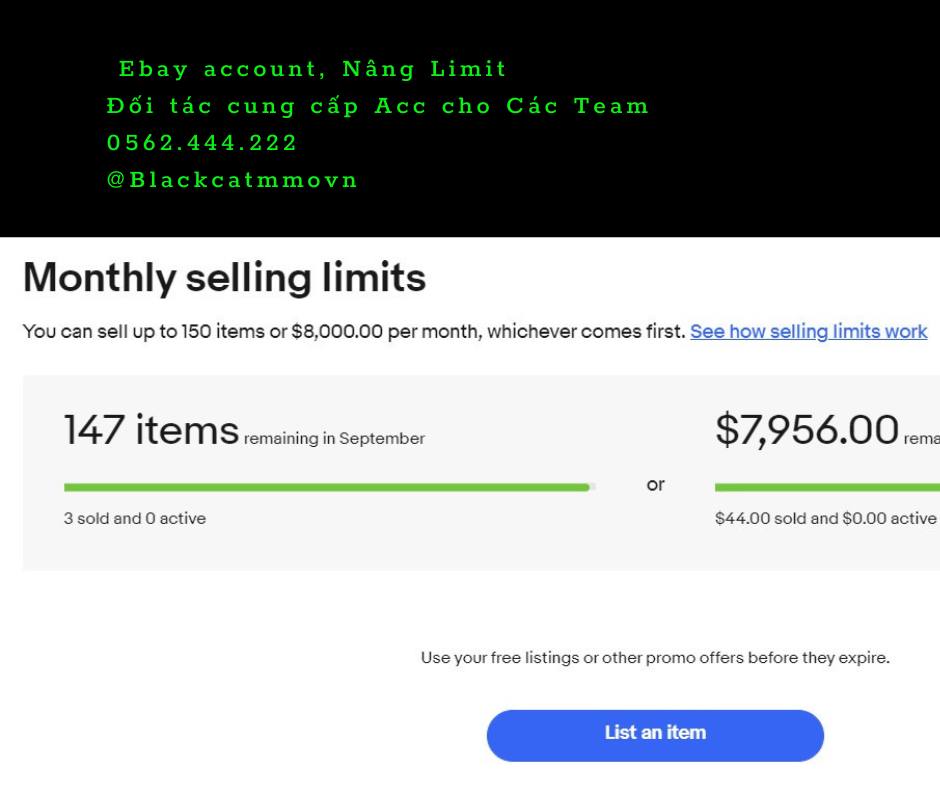This screenshot has height=788, width=940.
Task: Click the '3 sold and 0 active' text
Action: [x=135, y=519]
